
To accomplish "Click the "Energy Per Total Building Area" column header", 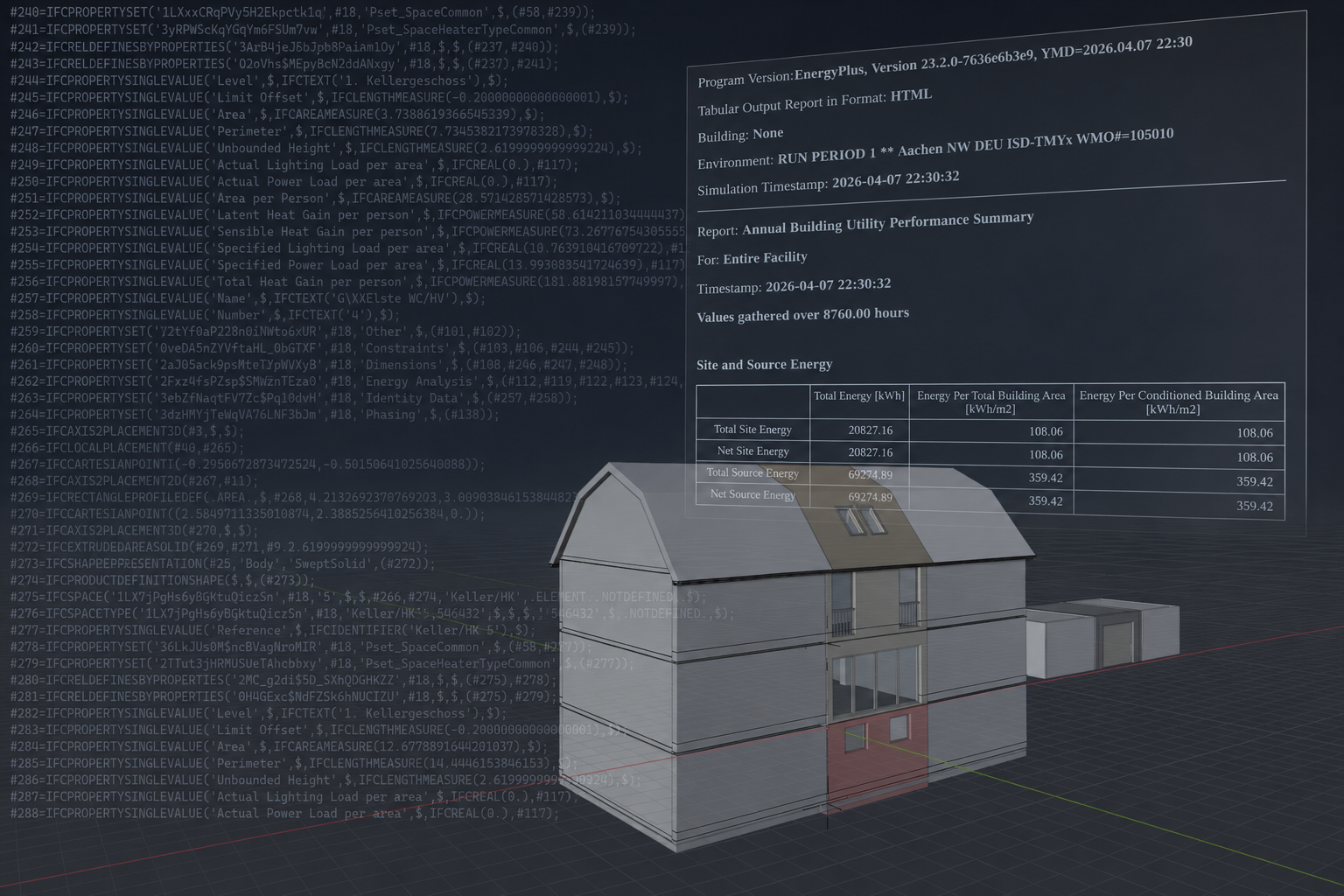I will pyautogui.click(x=991, y=402).
